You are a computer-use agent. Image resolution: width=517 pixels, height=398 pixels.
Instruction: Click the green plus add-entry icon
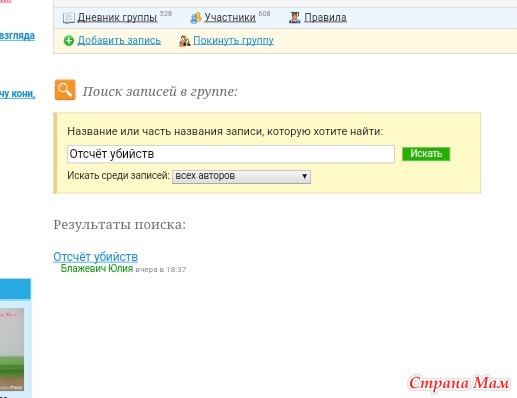(x=69, y=41)
